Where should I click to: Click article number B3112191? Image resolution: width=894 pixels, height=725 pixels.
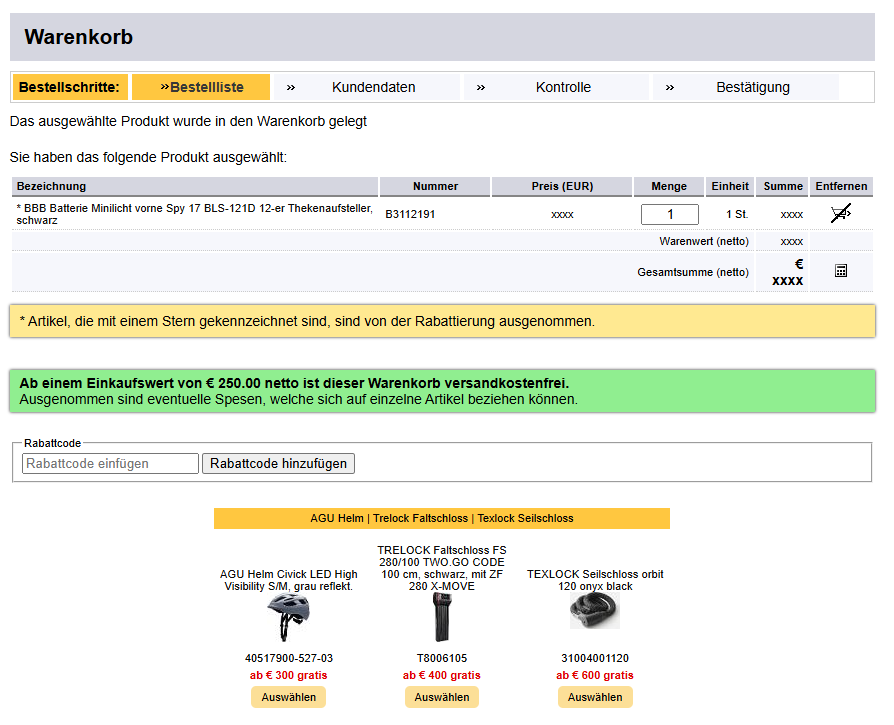click(410, 214)
